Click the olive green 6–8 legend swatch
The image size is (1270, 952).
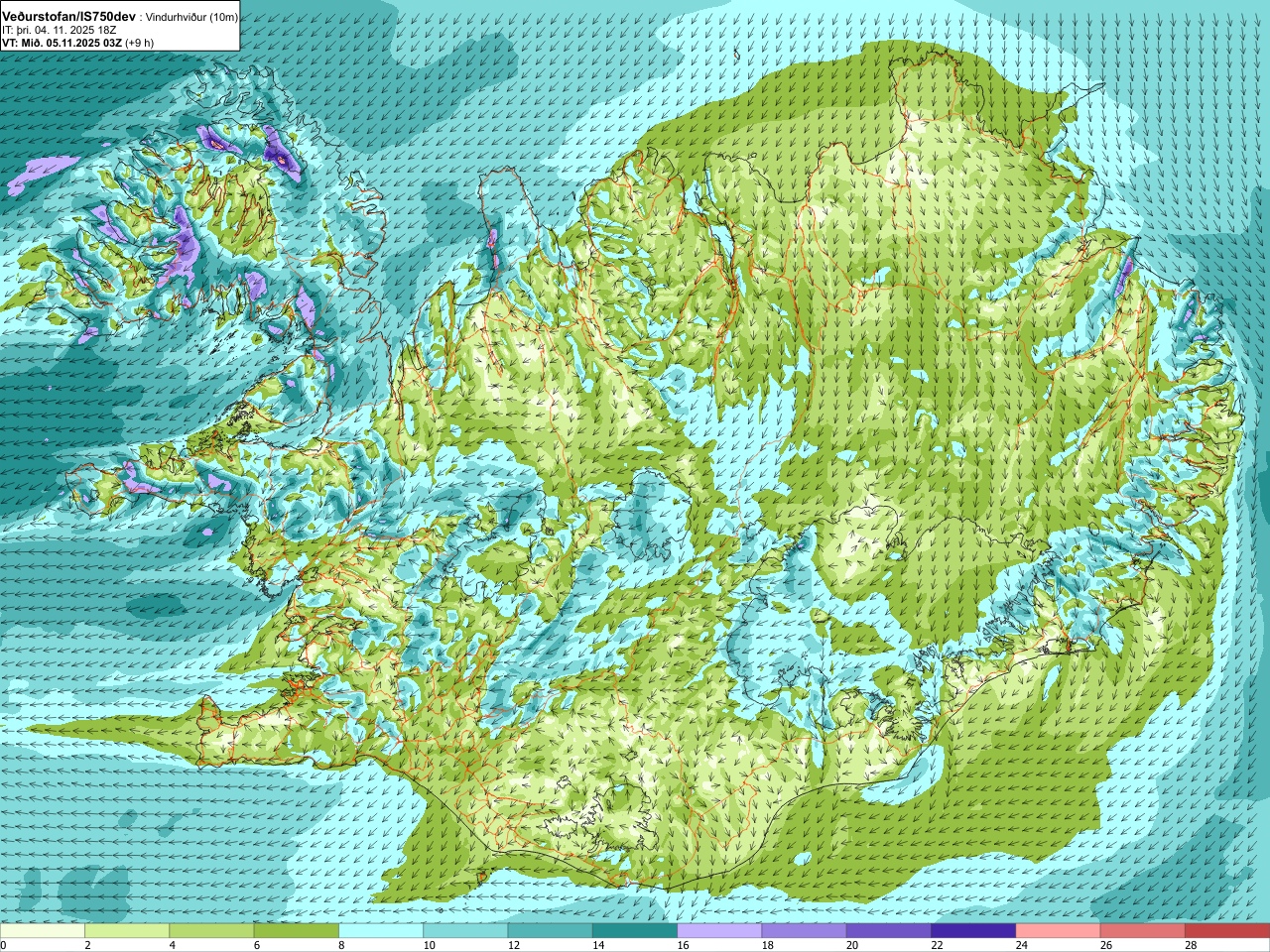tap(296, 931)
